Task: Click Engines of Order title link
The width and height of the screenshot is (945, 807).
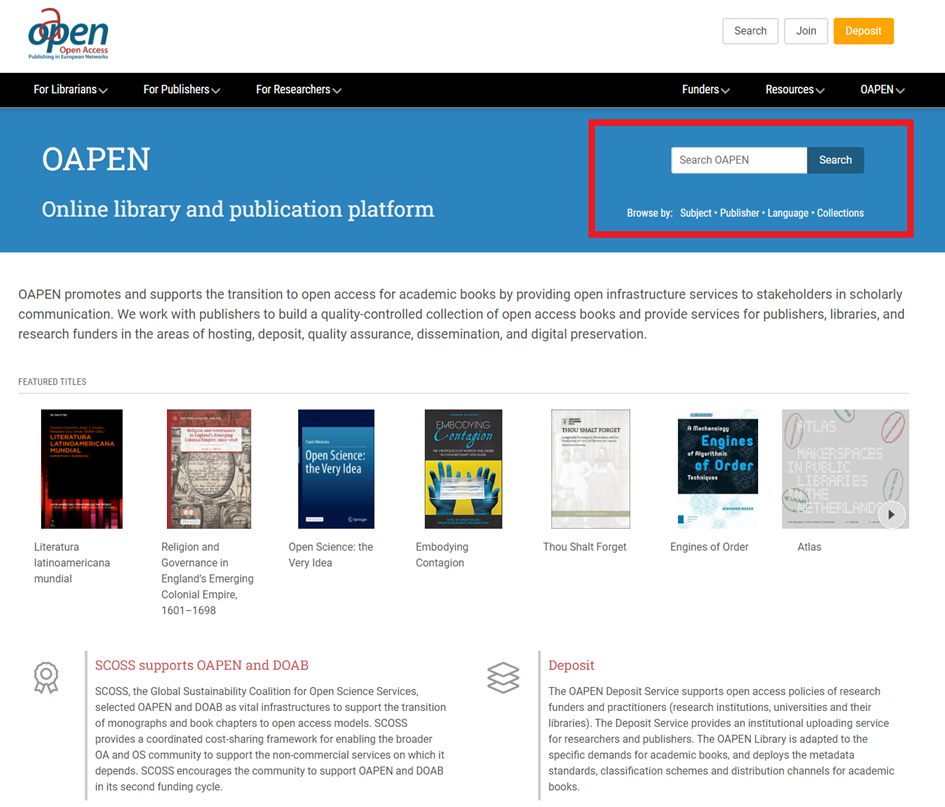Action: click(x=709, y=547)
